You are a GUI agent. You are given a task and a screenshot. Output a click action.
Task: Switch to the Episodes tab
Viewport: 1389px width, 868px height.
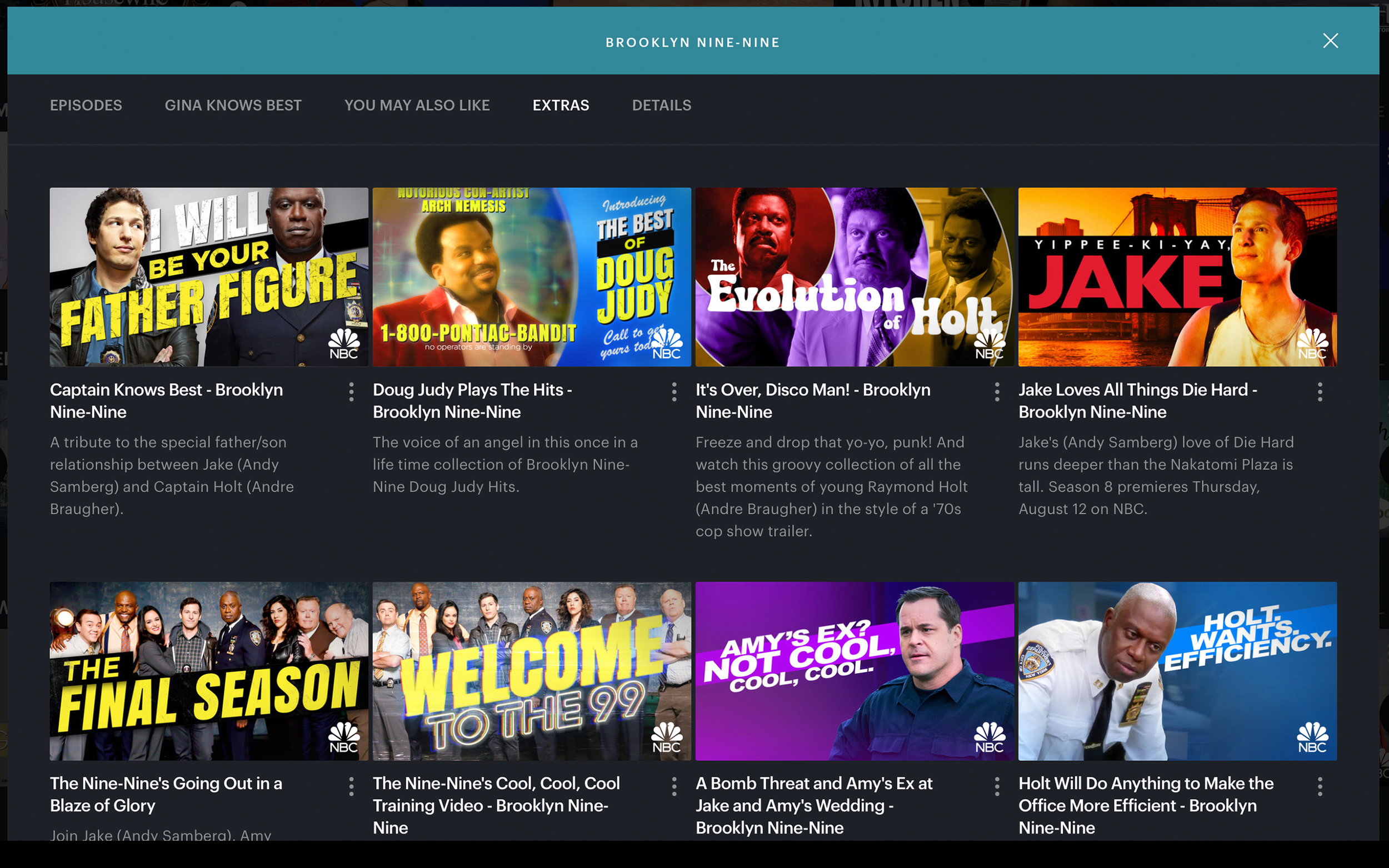click(86, 105)
